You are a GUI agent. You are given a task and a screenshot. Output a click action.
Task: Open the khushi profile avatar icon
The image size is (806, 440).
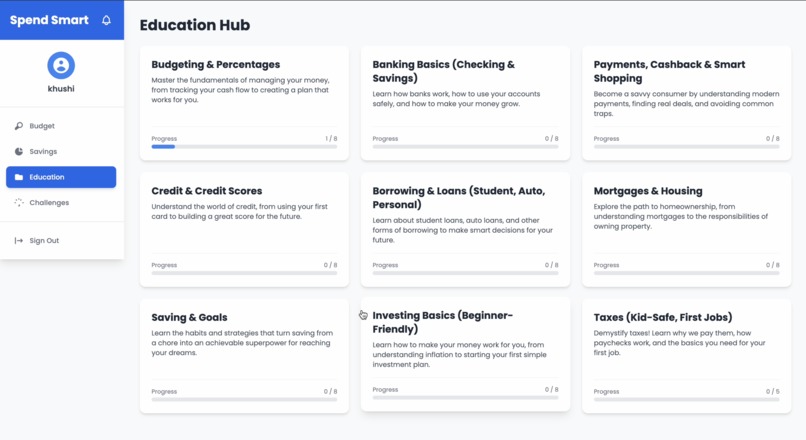coord(61,65)
